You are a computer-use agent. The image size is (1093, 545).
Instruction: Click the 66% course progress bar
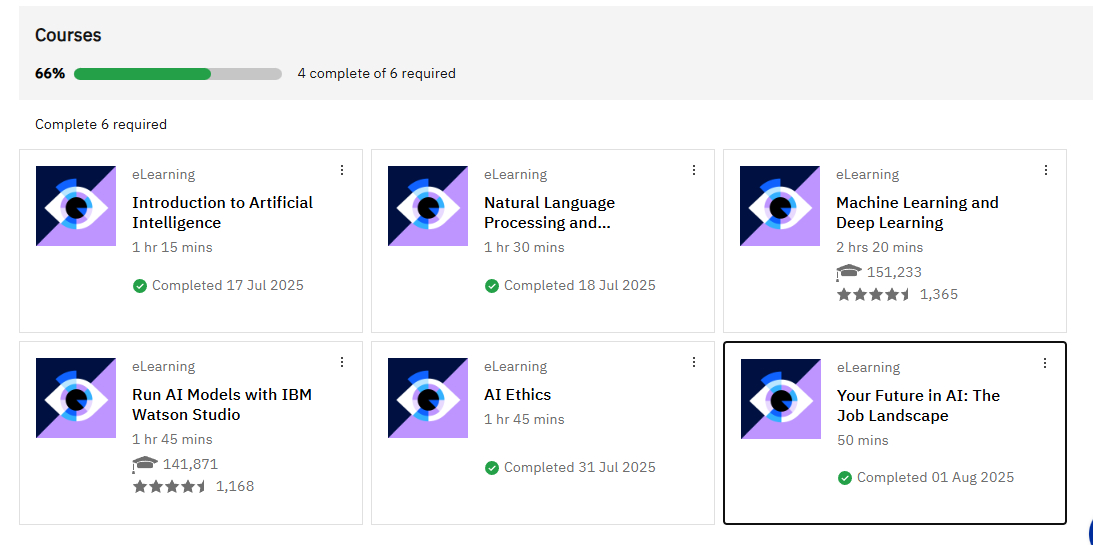(x=178, y=74)
